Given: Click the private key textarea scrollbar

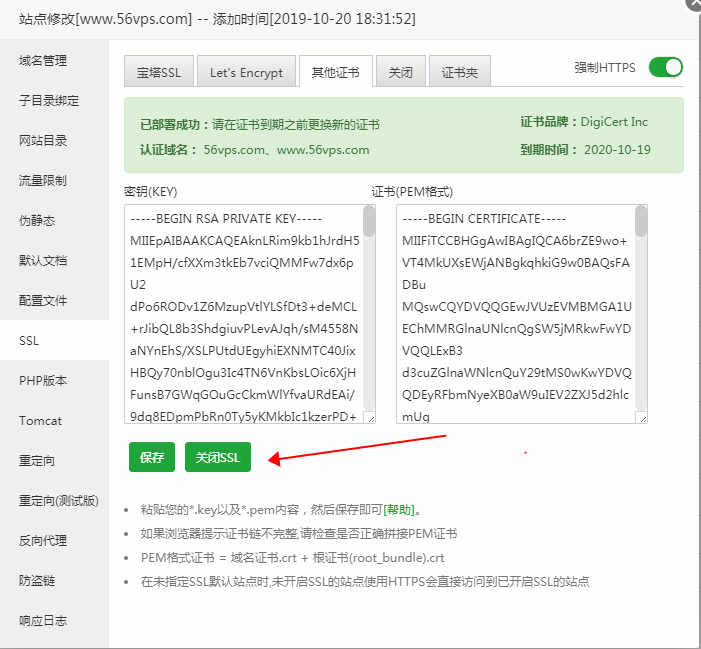Looking at the screenshot, I should [369, 222].
